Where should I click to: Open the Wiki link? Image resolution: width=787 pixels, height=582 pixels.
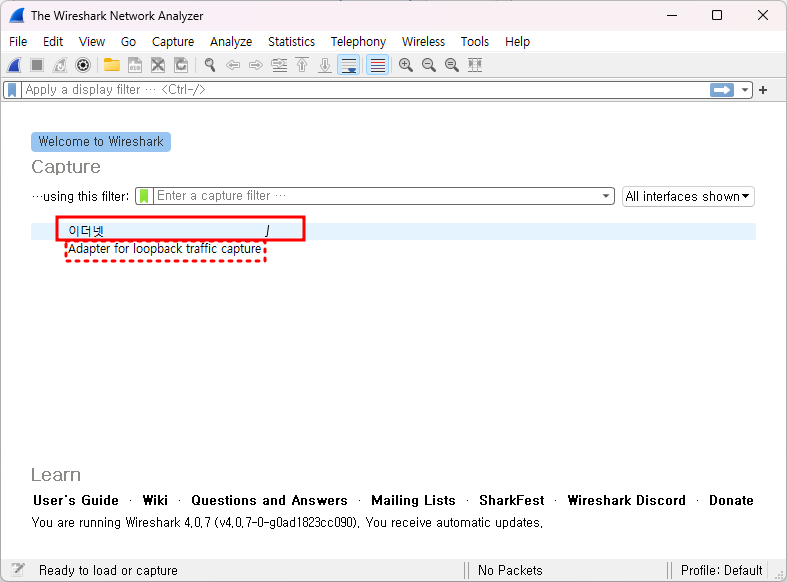tap(155, 501)
